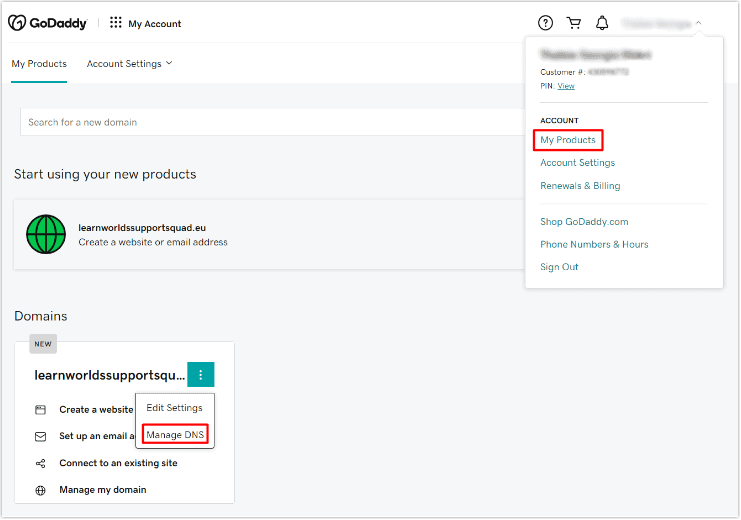
Task: Click the Create a website icon
Action: point(41,410)
